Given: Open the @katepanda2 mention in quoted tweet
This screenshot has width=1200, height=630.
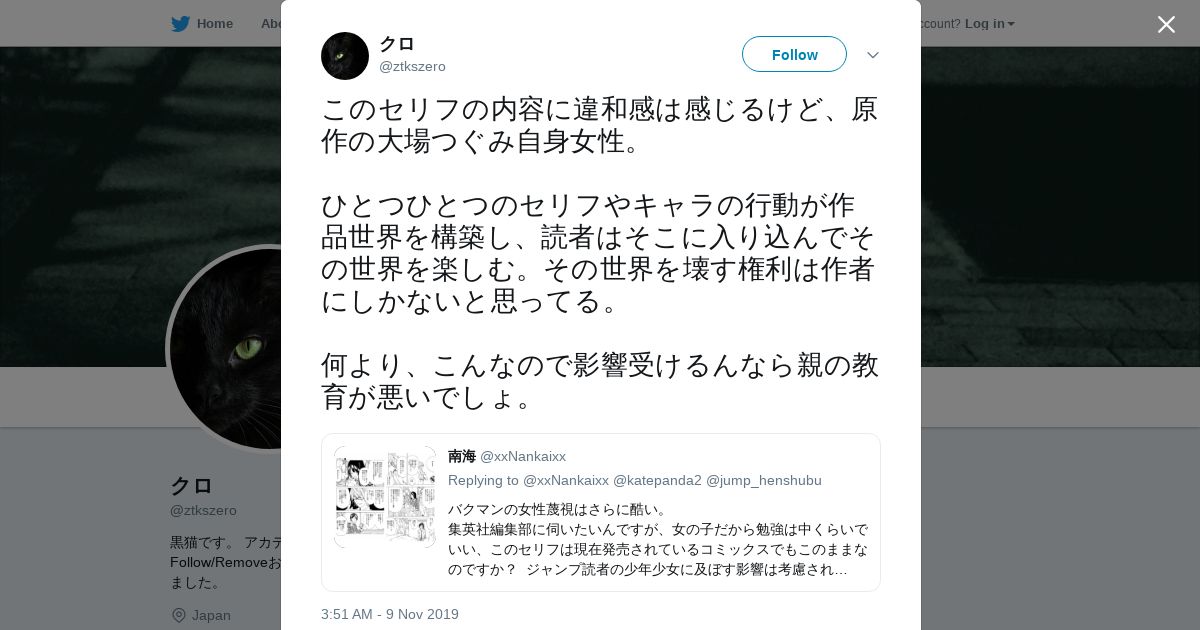Looking at the screenshot, I should (657, 481).
